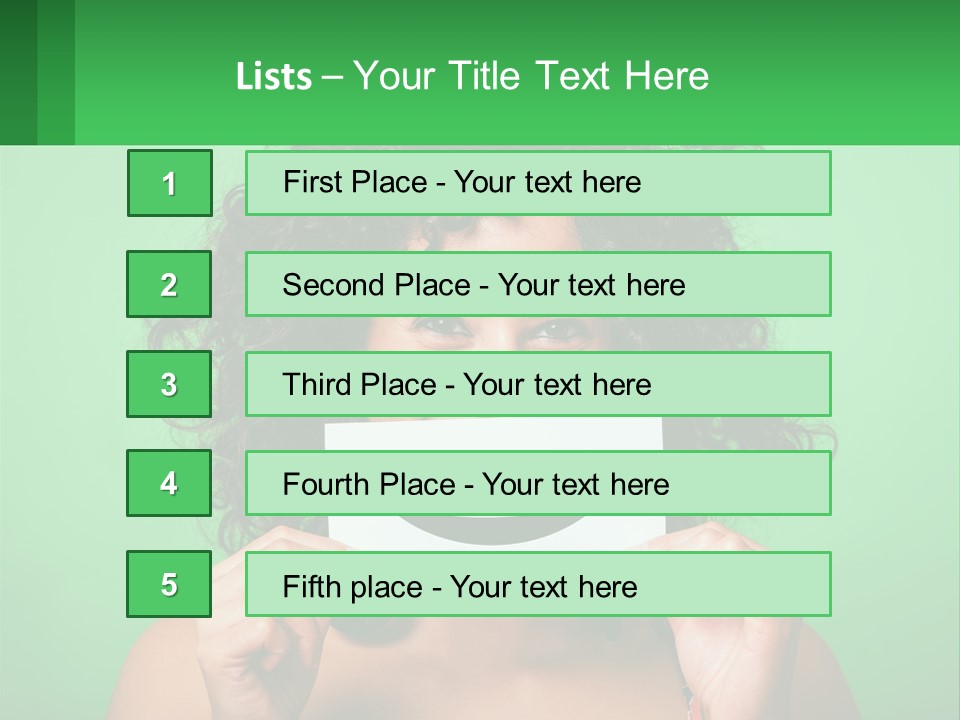Click the number 1 box
This screenshot has height=720, width=960.
(x=169, y=183)
